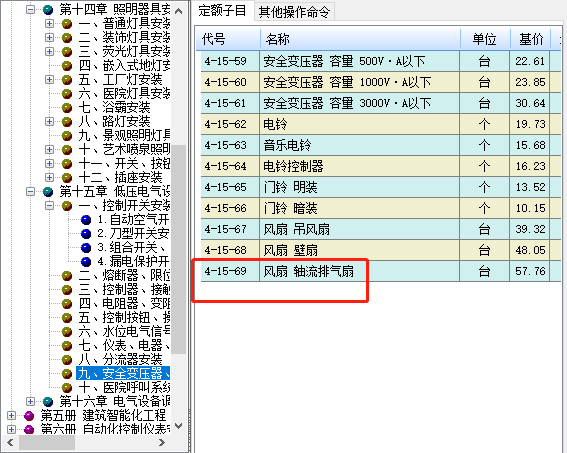Click the icon beside 十、医院呼叫系统
Screen dimensions: 567x453
(67, 388)
